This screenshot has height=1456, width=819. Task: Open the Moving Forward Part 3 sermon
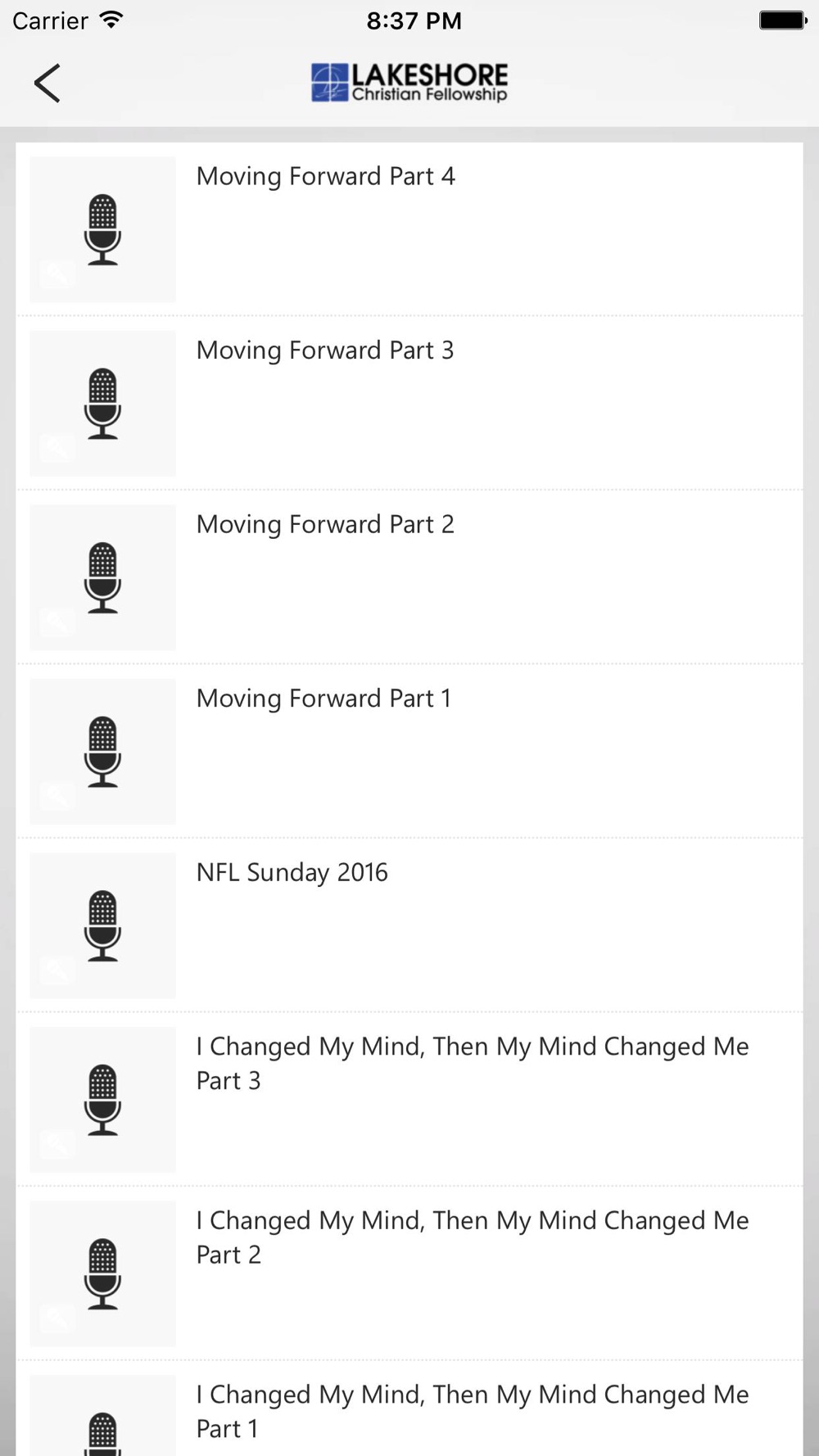click(x=324, y=350)
